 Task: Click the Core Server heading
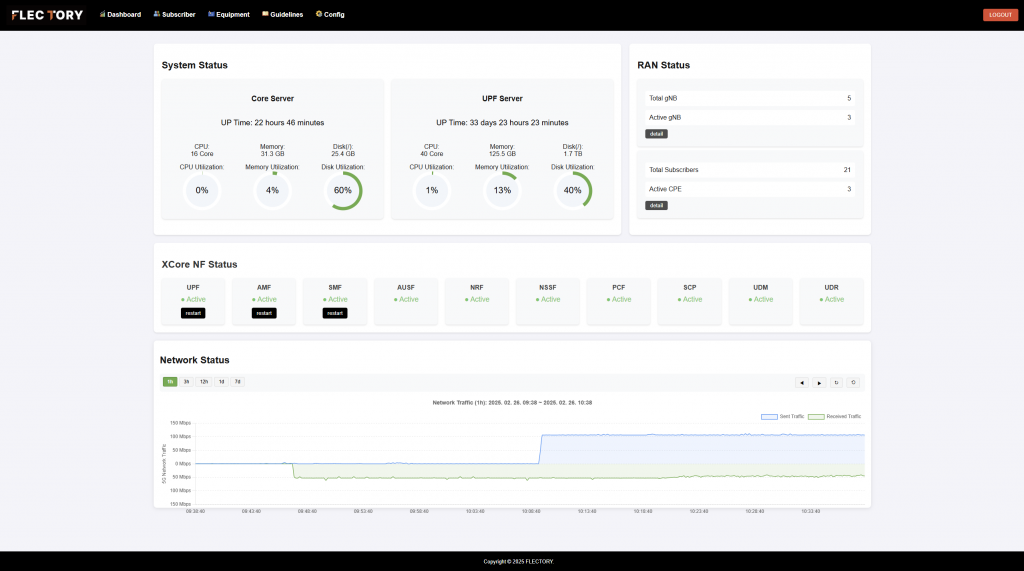tap(272, 99)
